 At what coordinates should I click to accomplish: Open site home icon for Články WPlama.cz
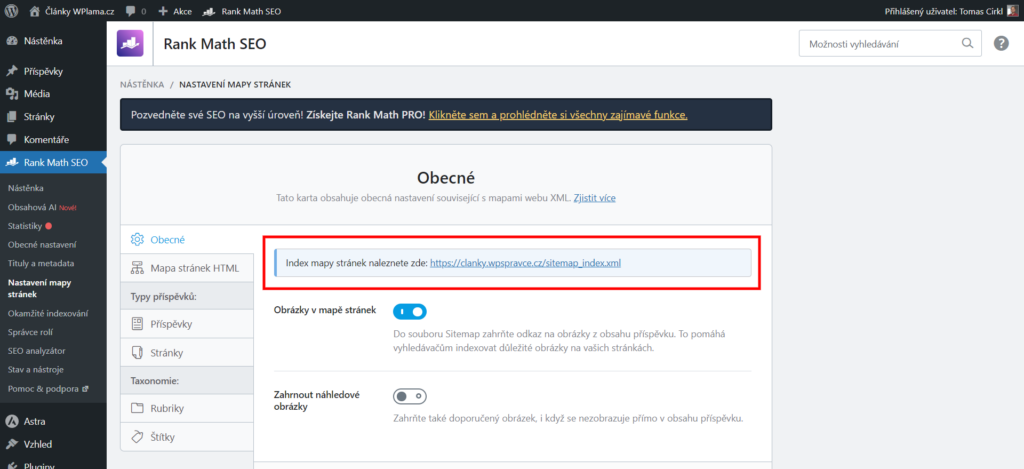[35, 11]
